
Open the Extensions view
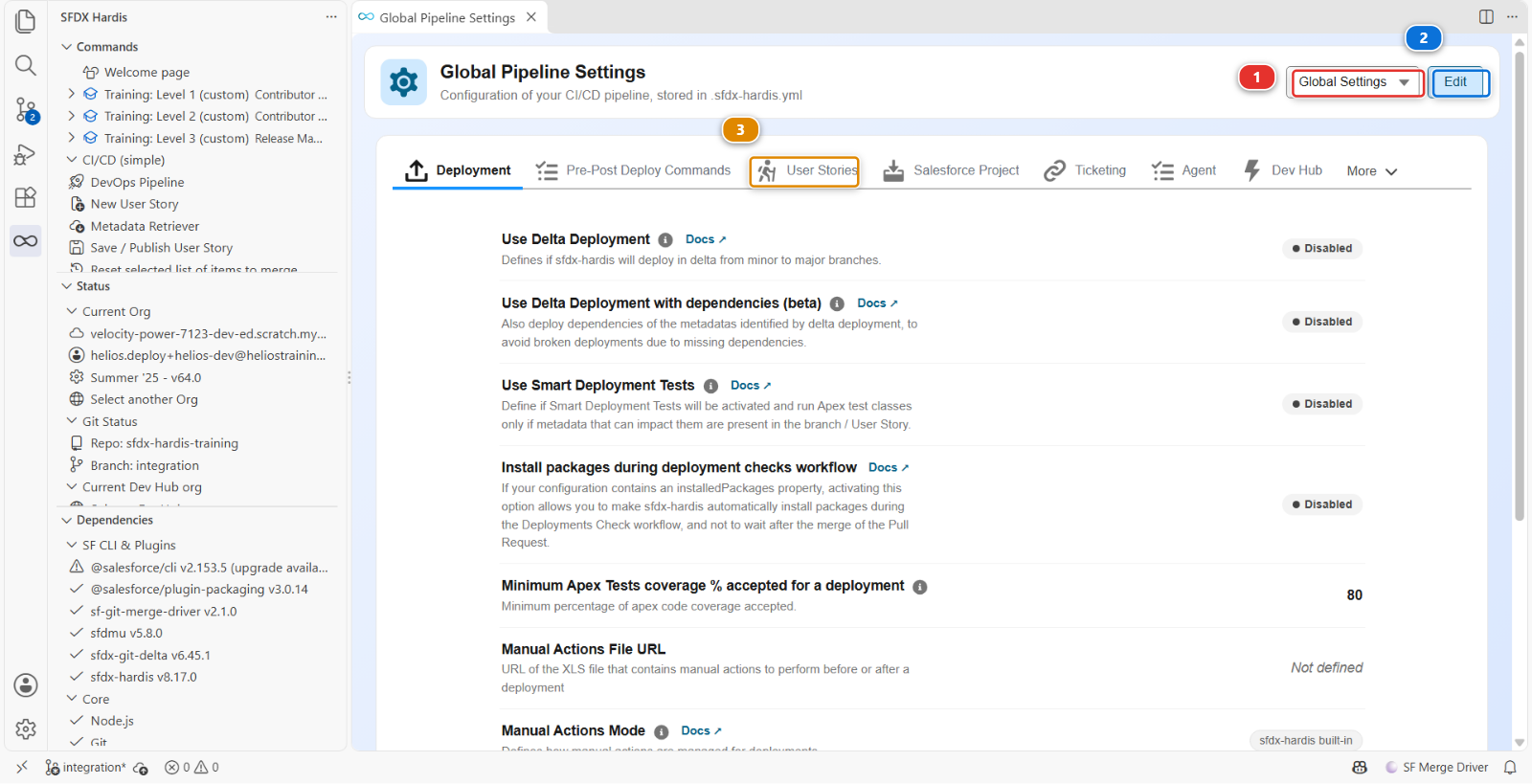26,197
